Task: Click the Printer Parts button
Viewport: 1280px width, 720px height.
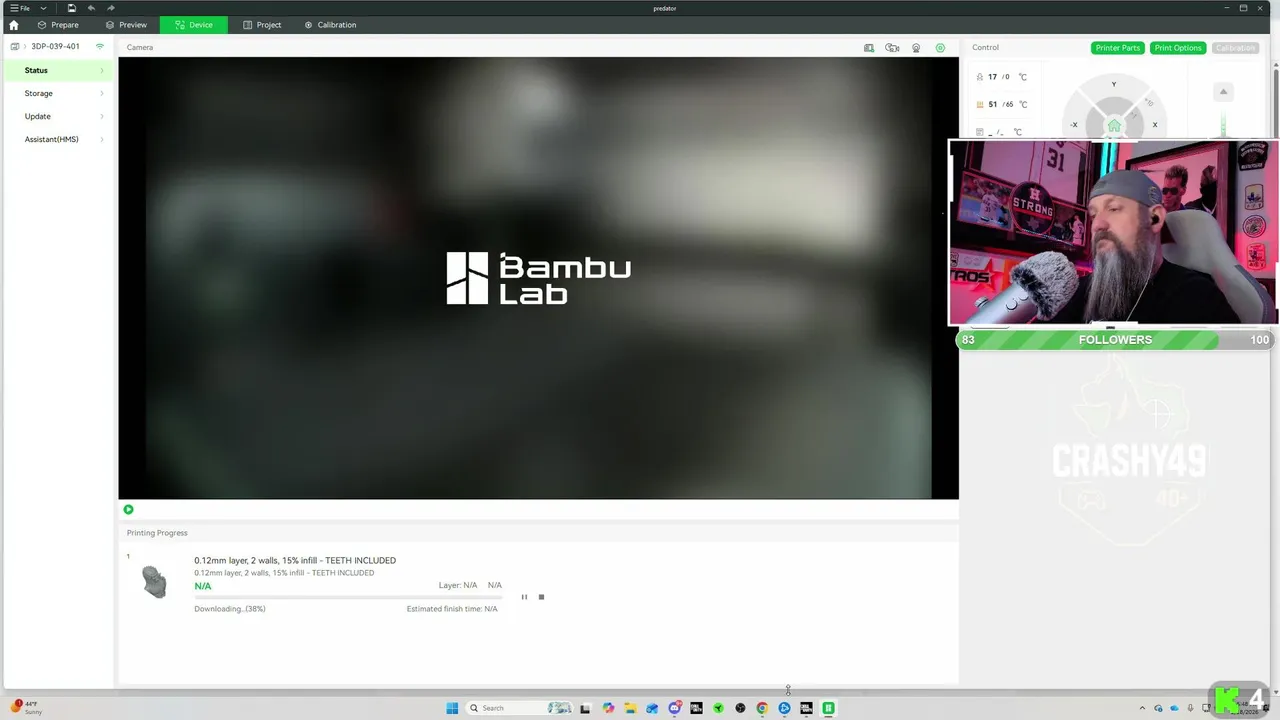Action: [1118, 48]
